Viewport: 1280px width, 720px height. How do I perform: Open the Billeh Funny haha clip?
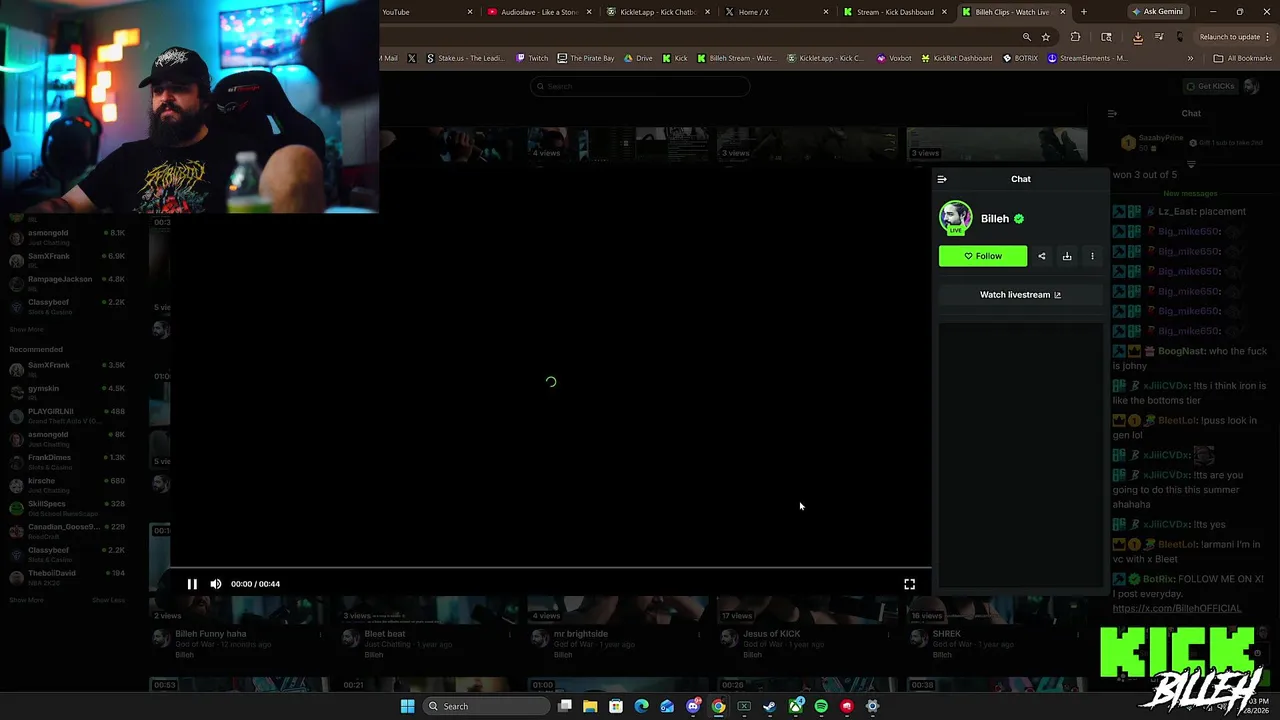pos(210,634)
